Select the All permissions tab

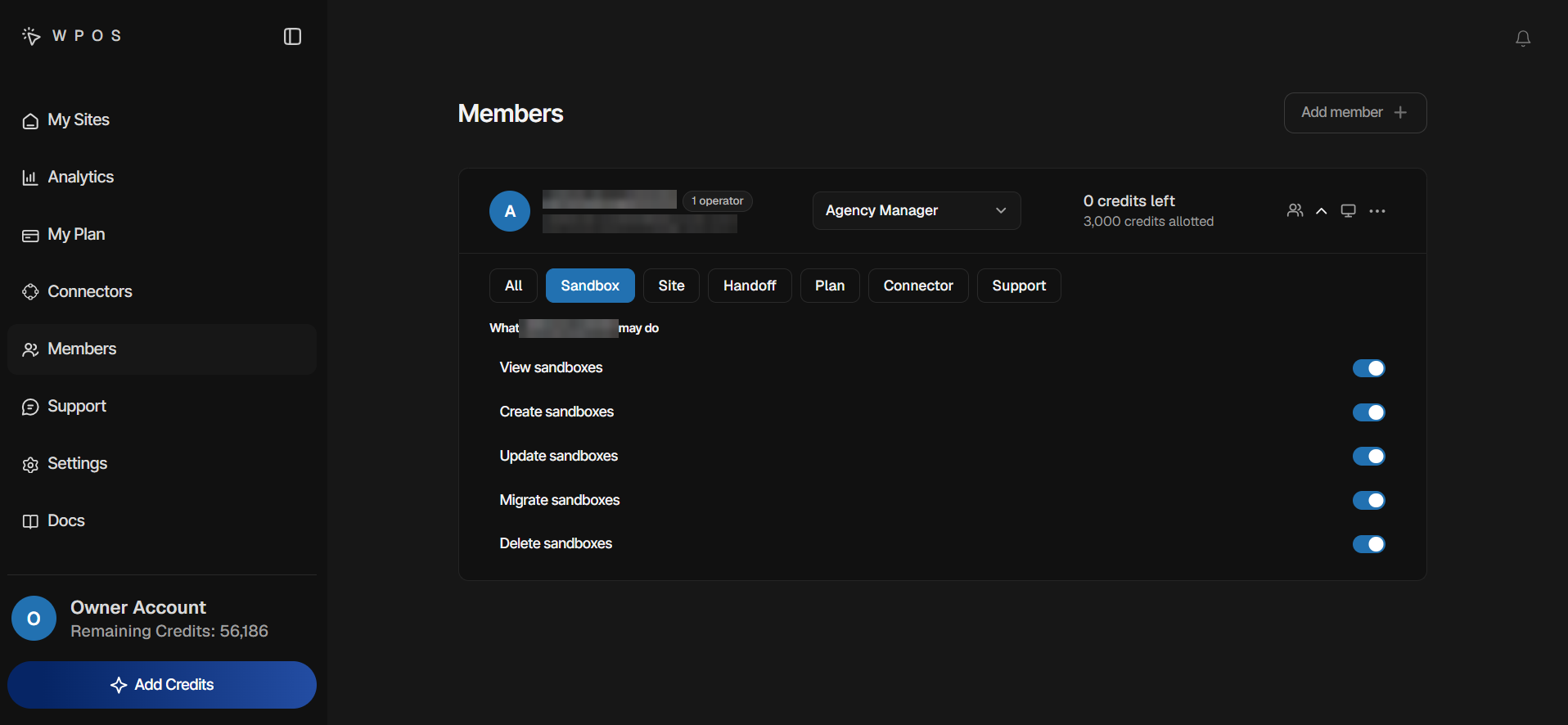(x=513, y=286)
